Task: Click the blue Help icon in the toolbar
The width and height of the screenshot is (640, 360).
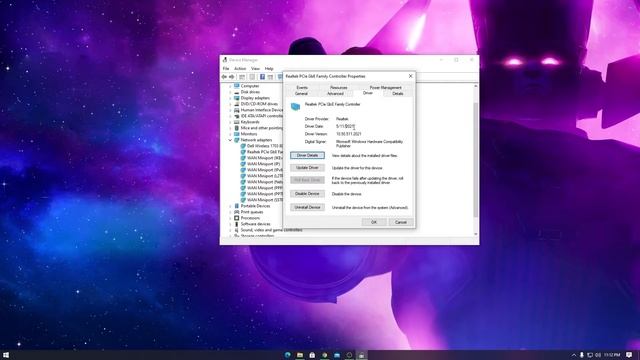Action: [x=262, y=77]
